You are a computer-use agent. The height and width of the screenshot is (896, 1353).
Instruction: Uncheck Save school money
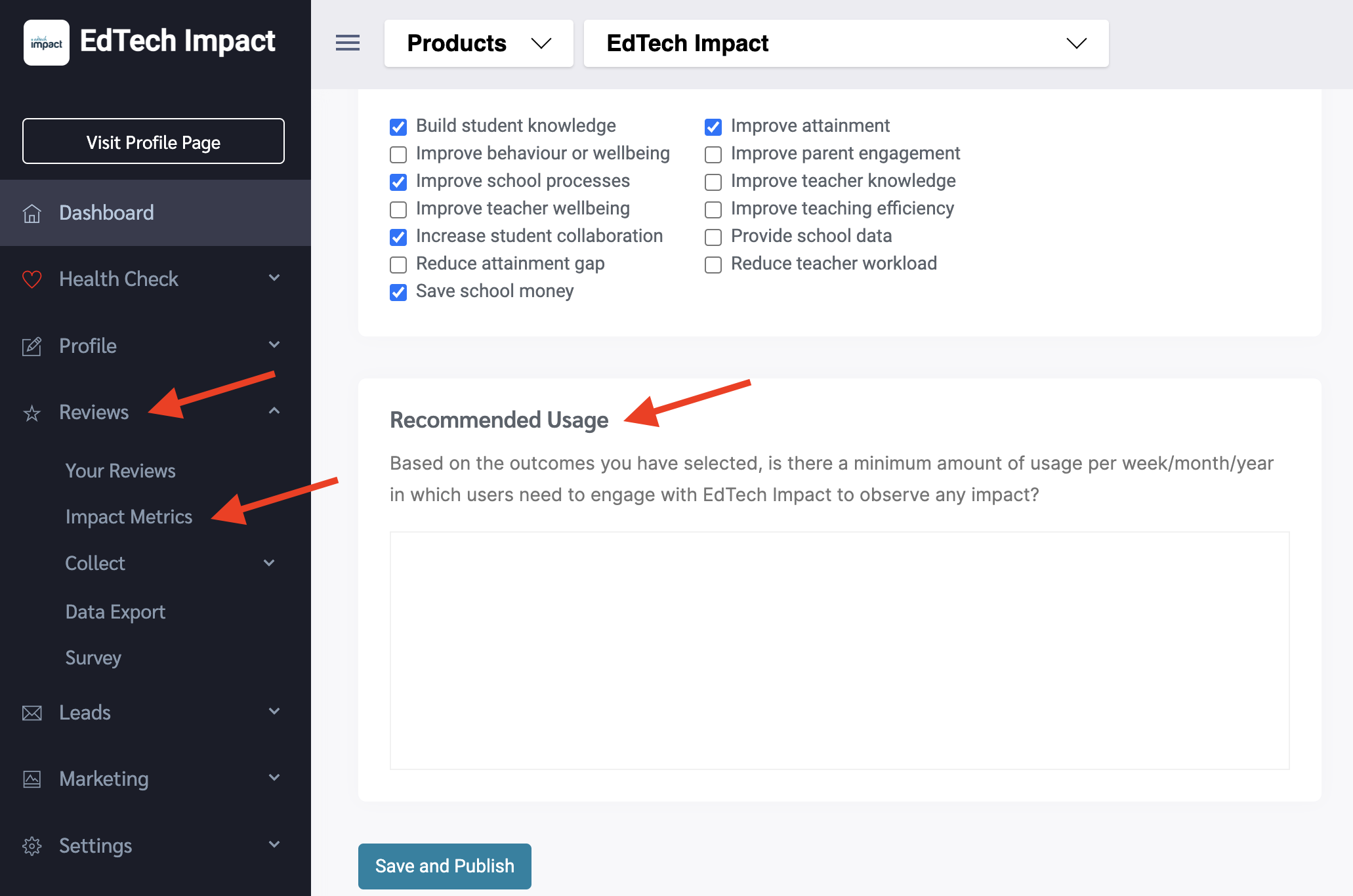tap(398, 292)
